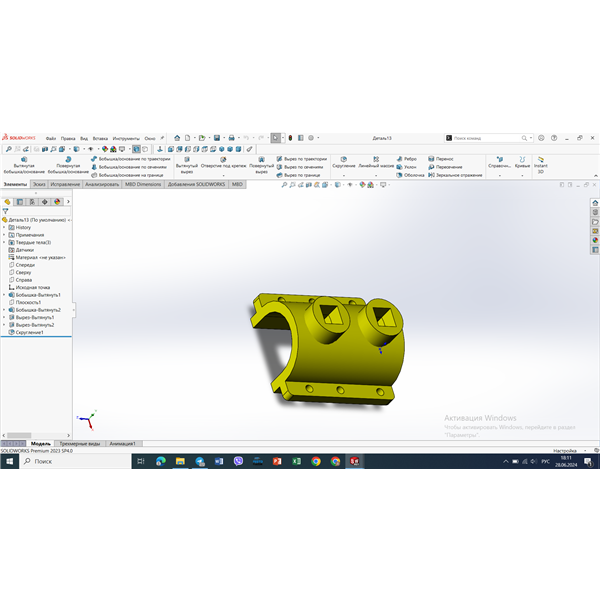Expand the History node
This screenshot has height=600, width=600.
4,227
